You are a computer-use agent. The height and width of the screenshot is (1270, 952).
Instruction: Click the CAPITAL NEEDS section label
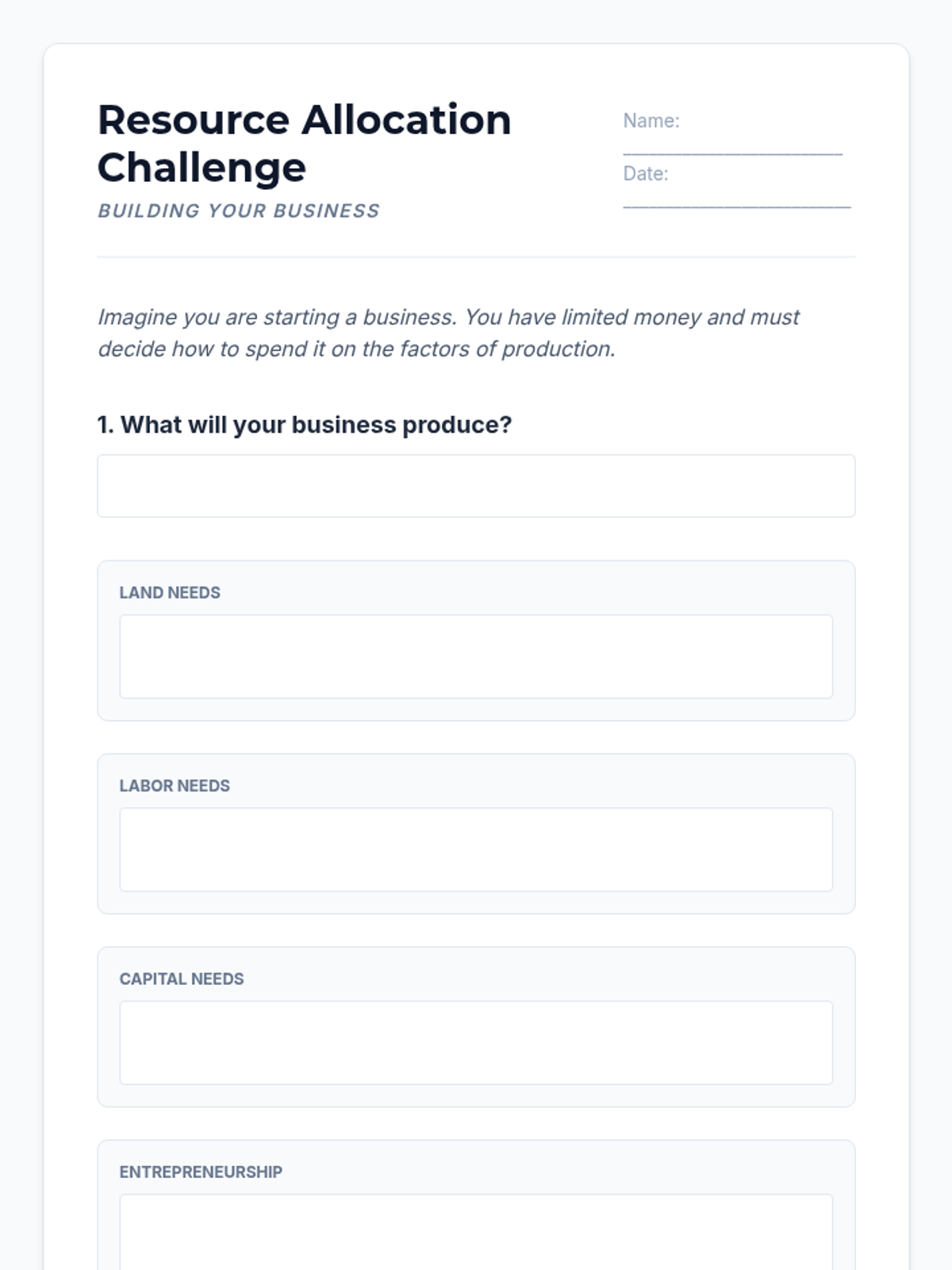[182, 979]
